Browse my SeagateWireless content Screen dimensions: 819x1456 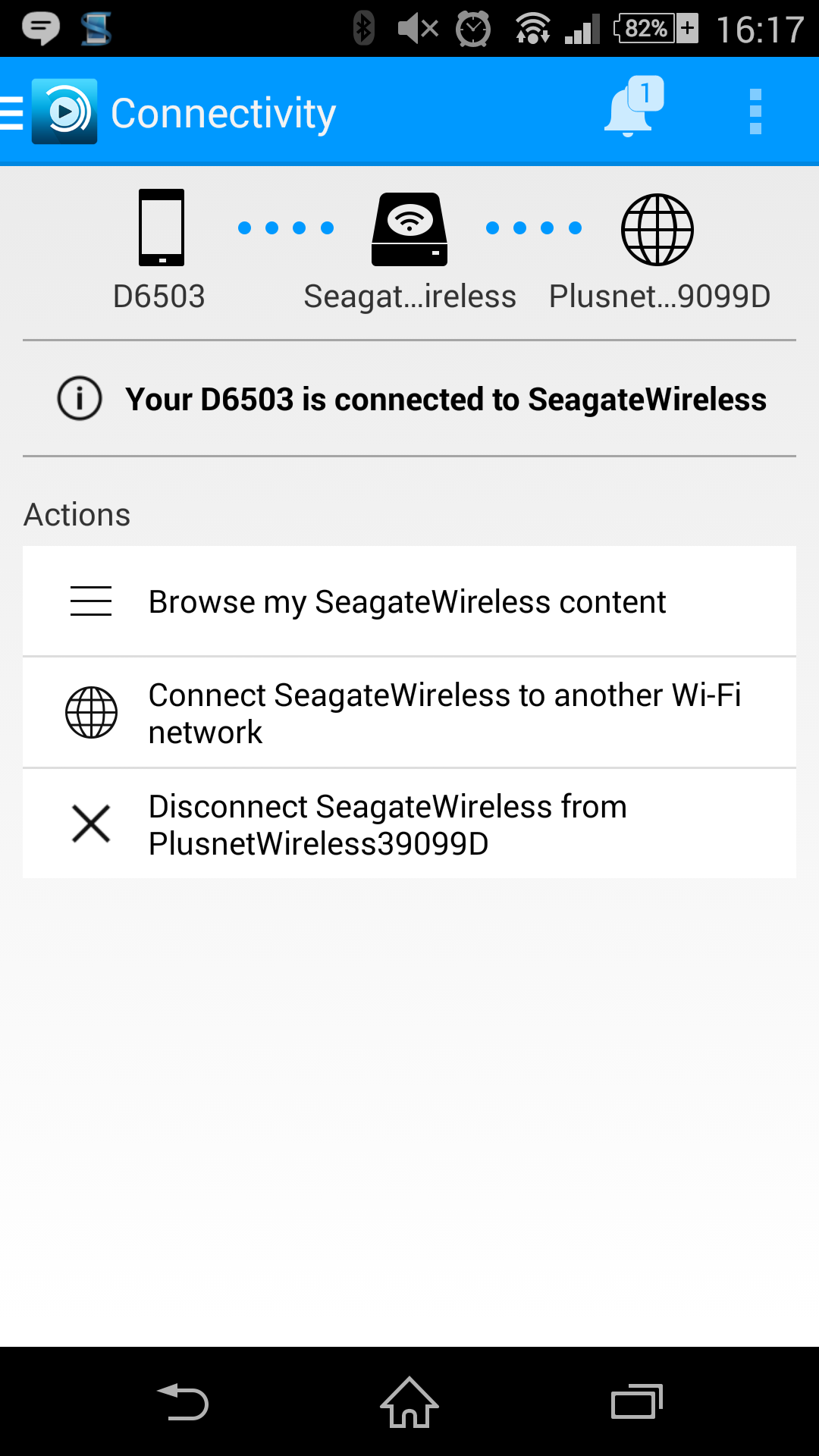[x=407, y=602]
